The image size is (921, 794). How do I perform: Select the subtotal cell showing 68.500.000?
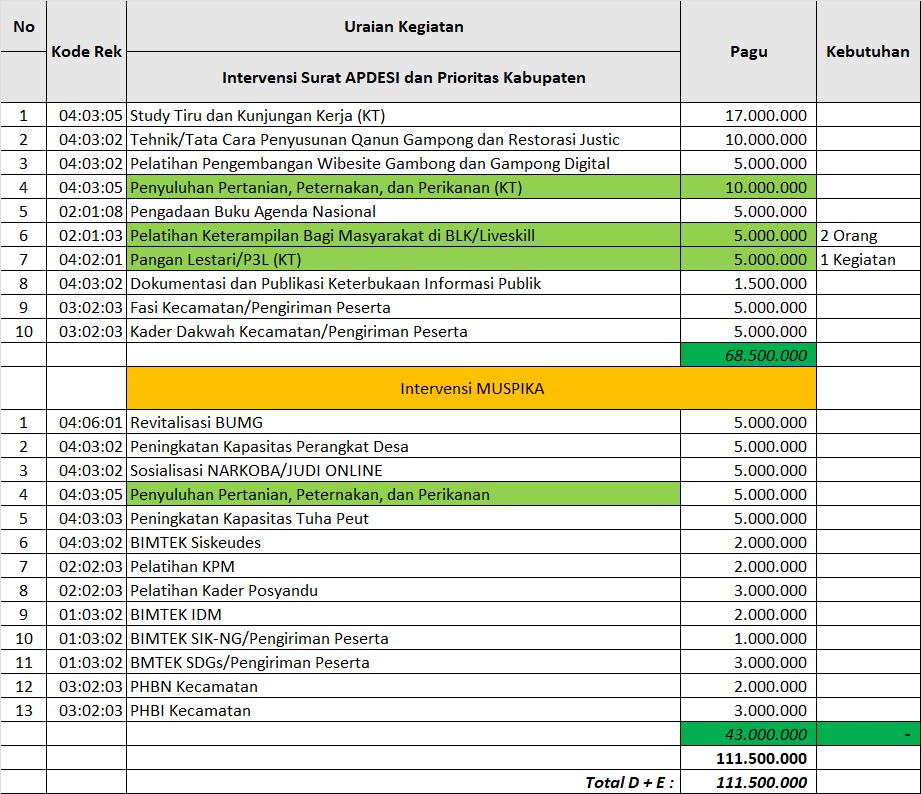click(748, 355)
